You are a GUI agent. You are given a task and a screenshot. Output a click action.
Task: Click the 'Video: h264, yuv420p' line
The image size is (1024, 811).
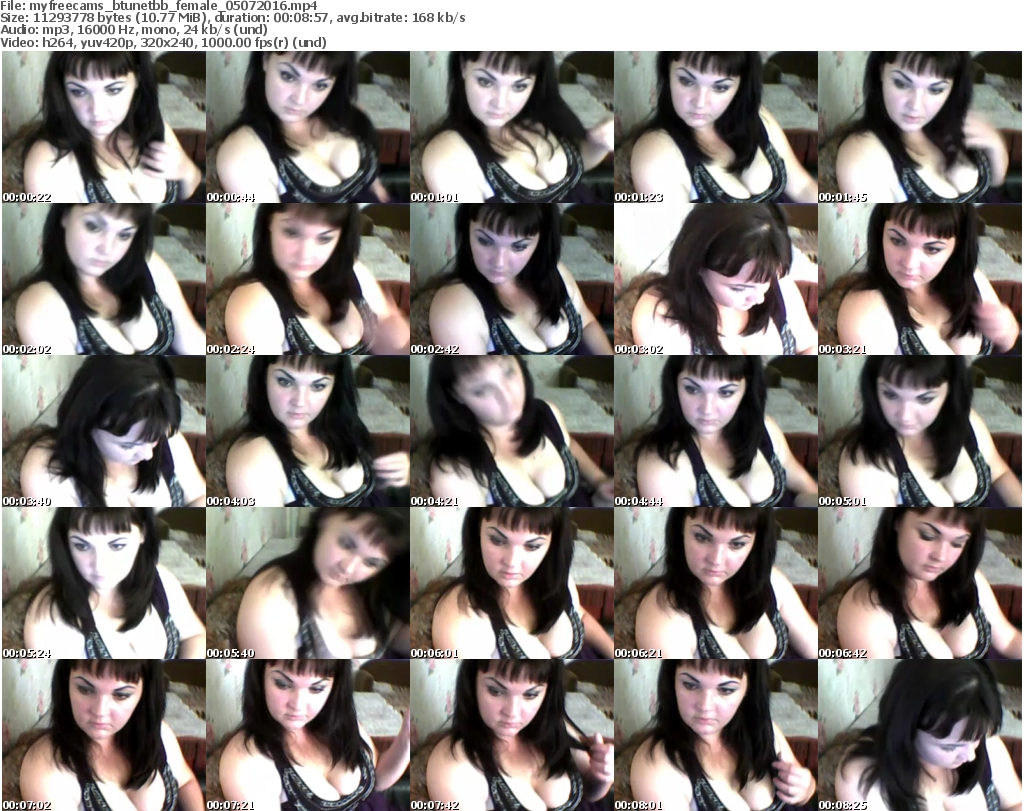pos(163,42)
